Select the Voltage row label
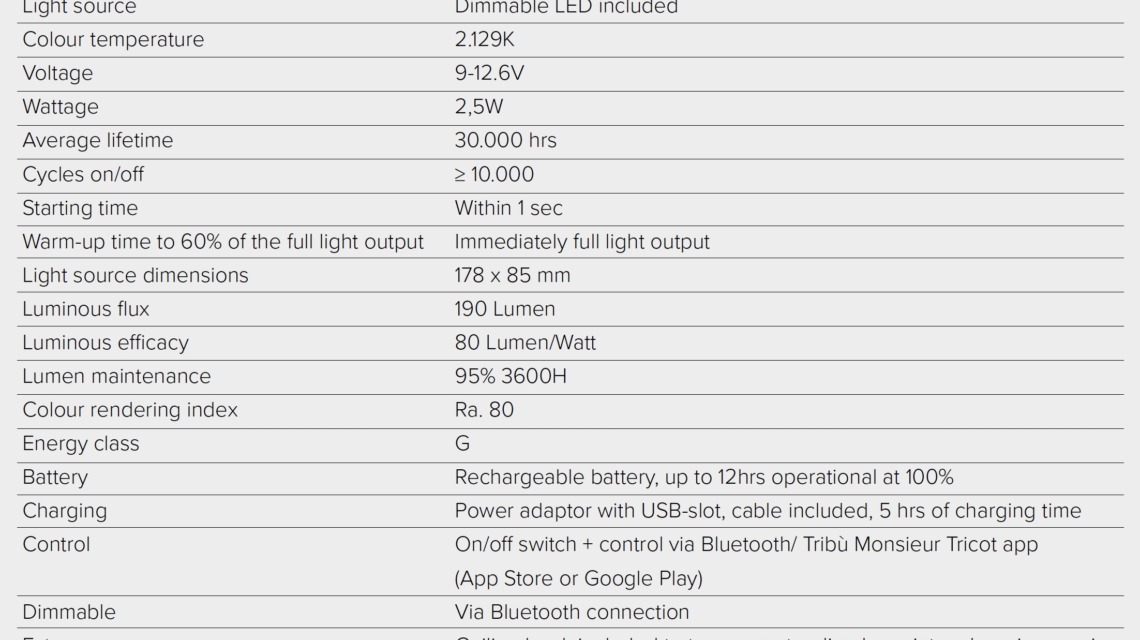The height and width of the screenshot is (640, 1140). 57,74
